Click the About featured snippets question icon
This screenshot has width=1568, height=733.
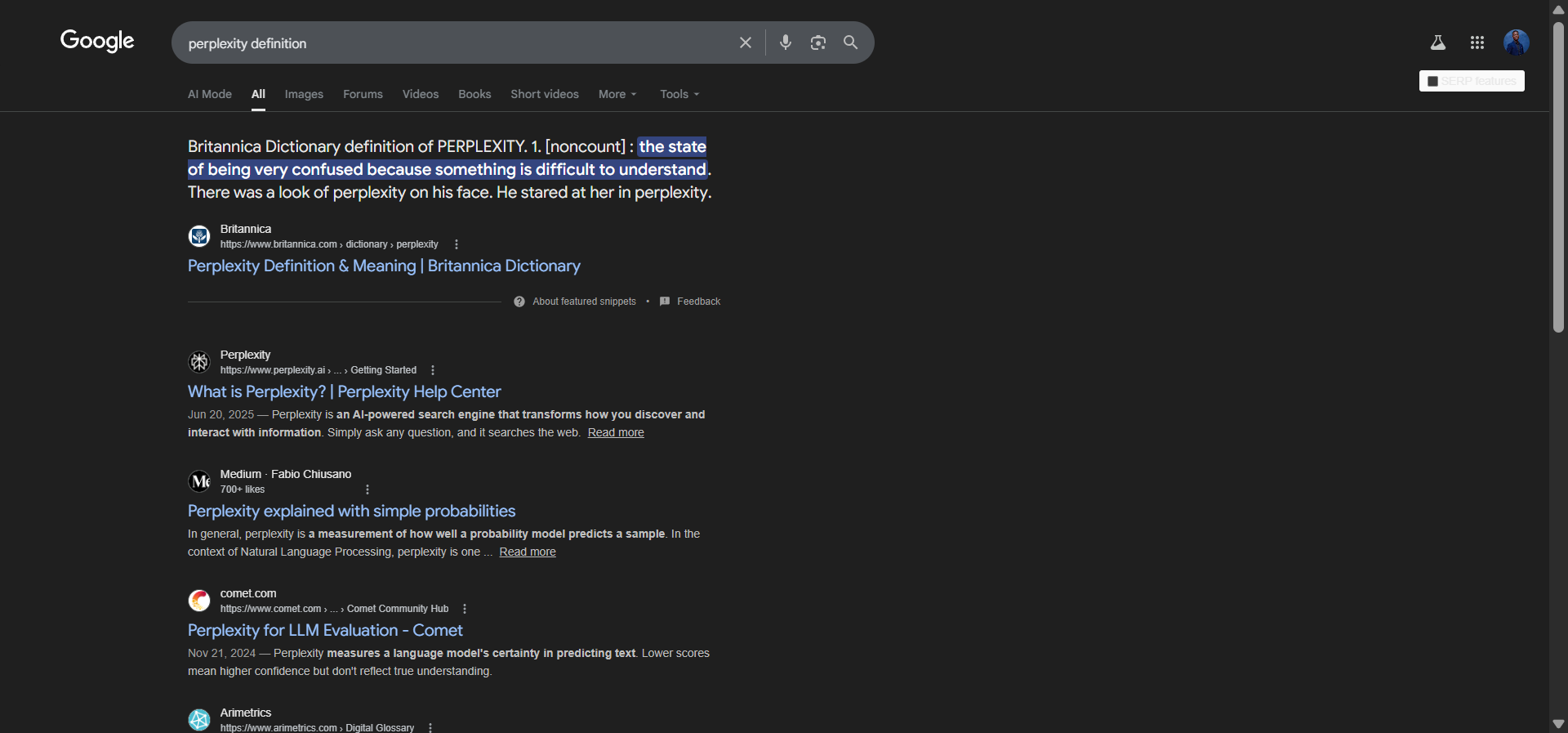[519, 302]
